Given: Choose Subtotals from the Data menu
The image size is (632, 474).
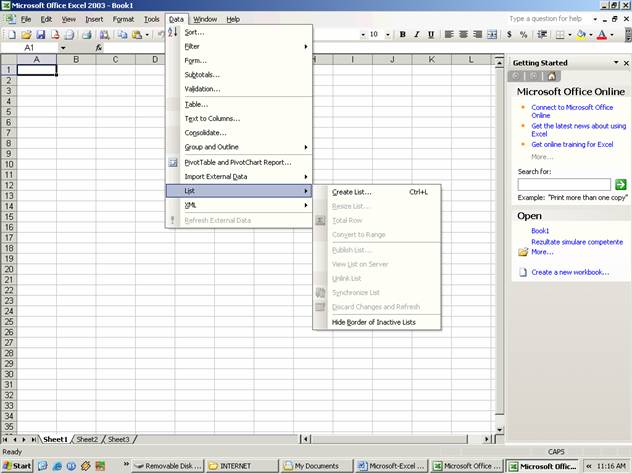Looking at the screenshot, I should tap(239, 75).
